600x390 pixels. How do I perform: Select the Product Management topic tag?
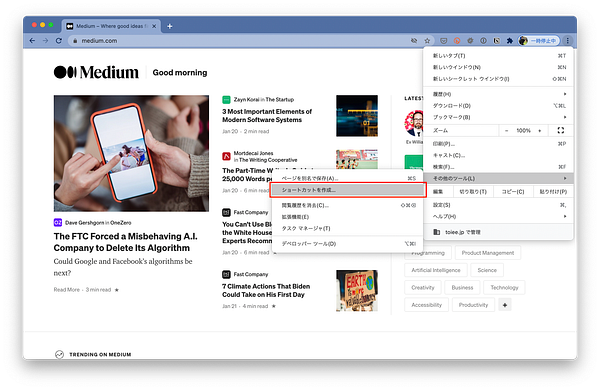(x=488, y=253)
